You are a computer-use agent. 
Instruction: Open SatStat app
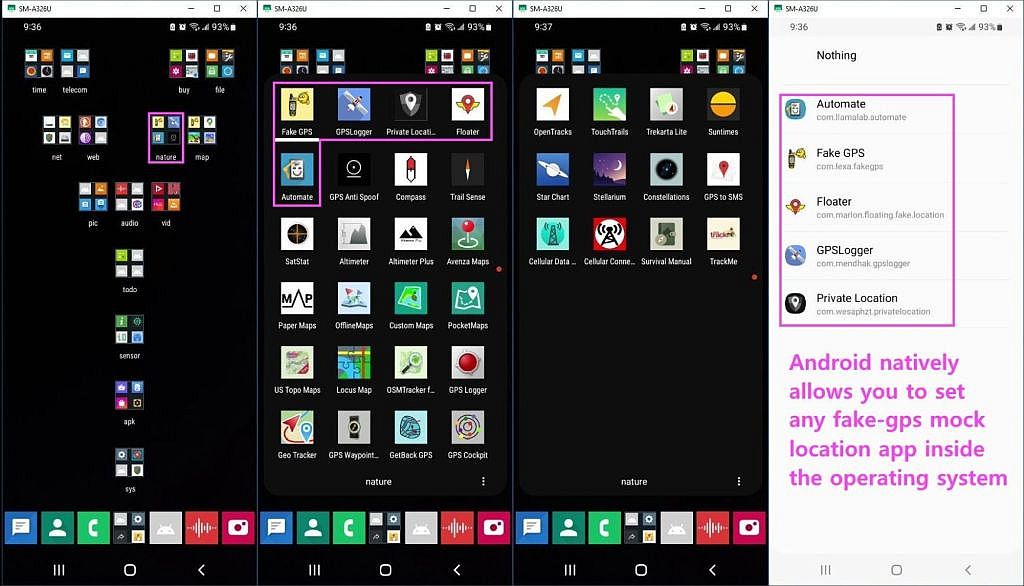[x=297, y=235]
